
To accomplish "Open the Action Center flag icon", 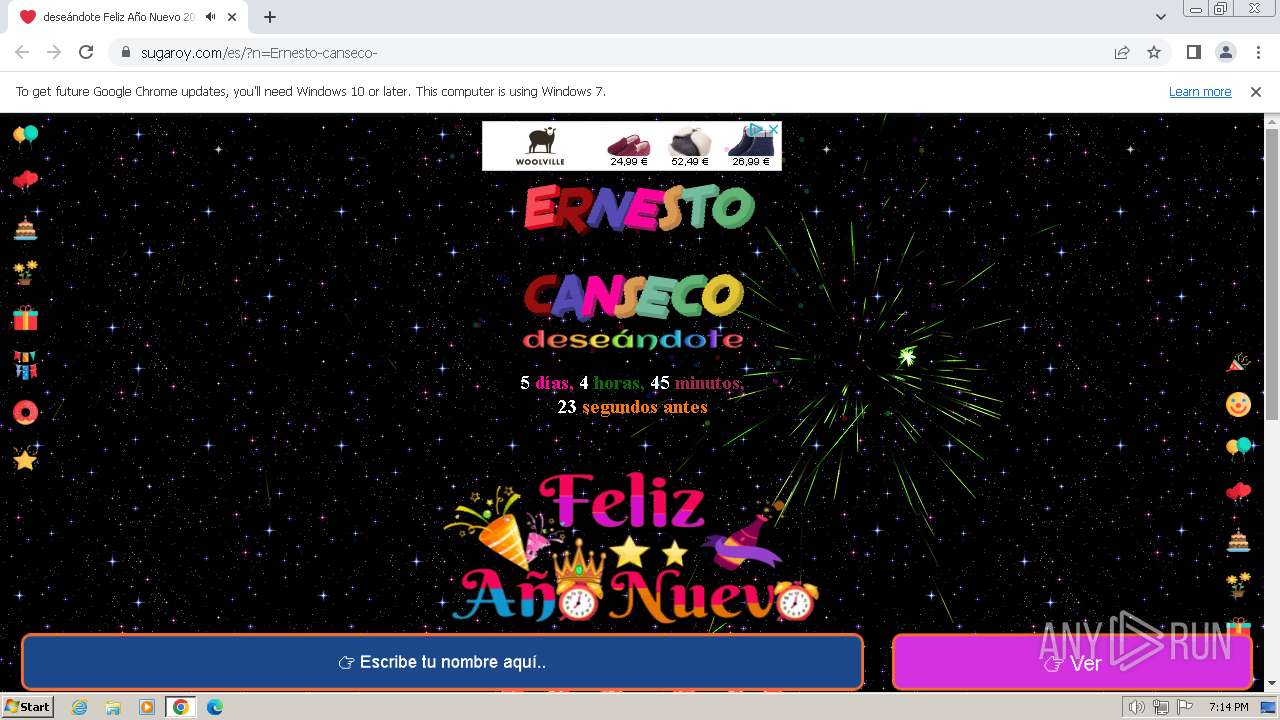I will point(1183,707).
